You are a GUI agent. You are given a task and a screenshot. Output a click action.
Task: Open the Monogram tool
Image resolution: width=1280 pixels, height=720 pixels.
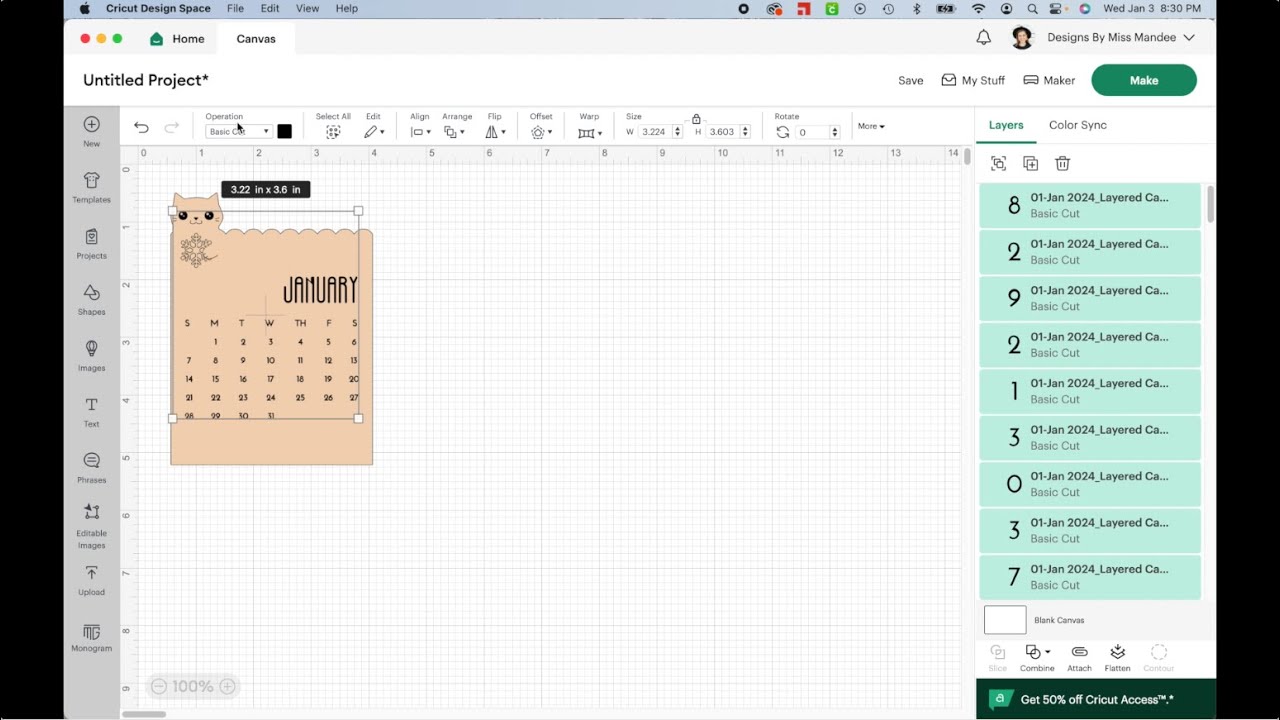coord(91,638)
